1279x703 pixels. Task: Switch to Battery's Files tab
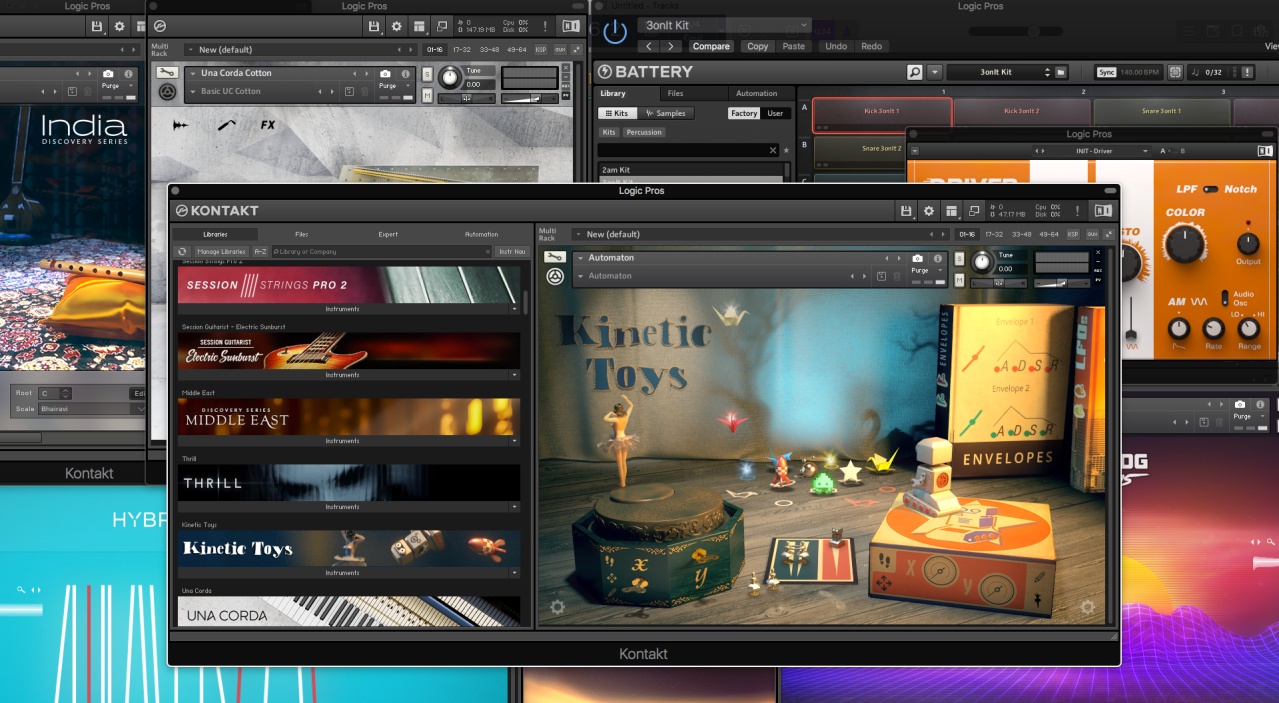point(674,93)
